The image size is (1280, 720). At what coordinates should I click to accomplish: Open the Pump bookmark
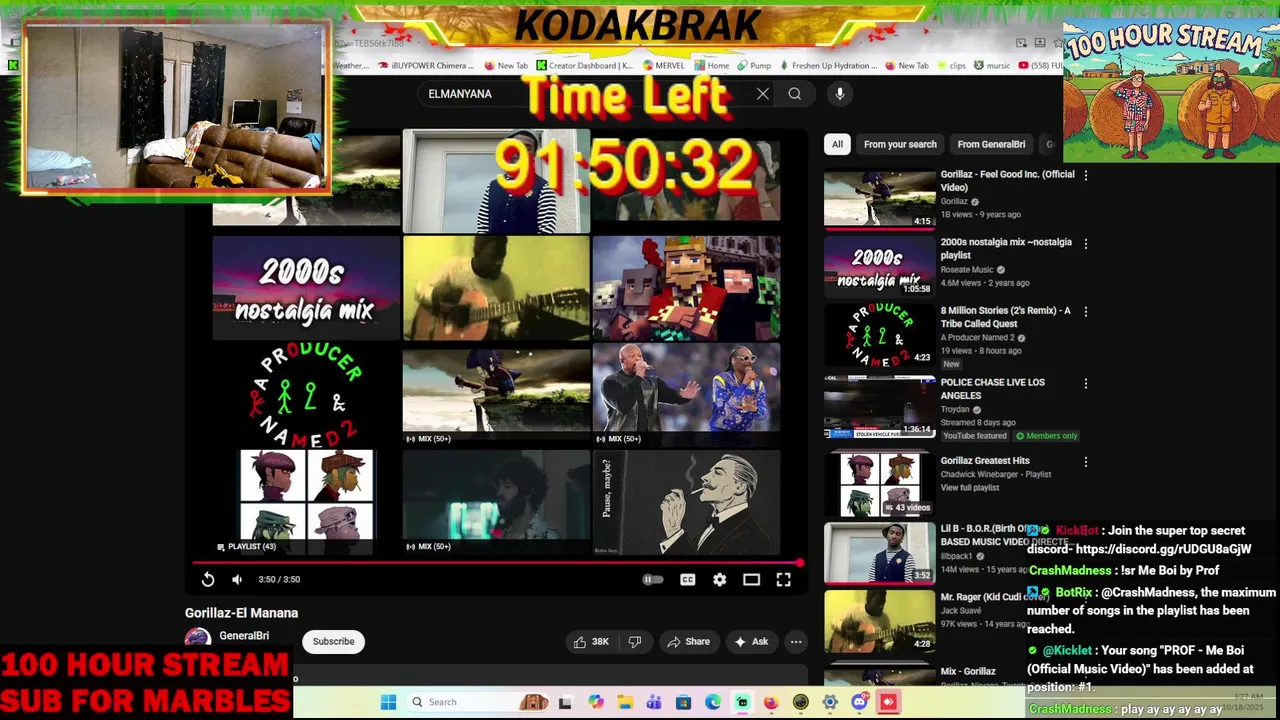(754, 66)
